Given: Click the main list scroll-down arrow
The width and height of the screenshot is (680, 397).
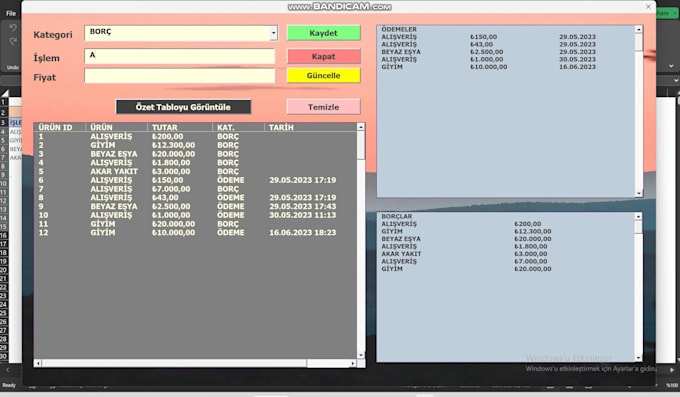Looking at the screenshot, I should [x=361, y=355].
